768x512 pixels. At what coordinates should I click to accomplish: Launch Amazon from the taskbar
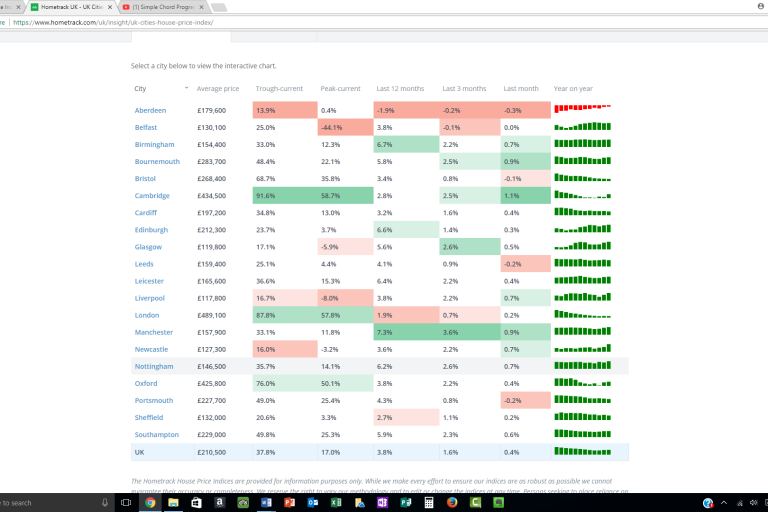tap(219, 503)
